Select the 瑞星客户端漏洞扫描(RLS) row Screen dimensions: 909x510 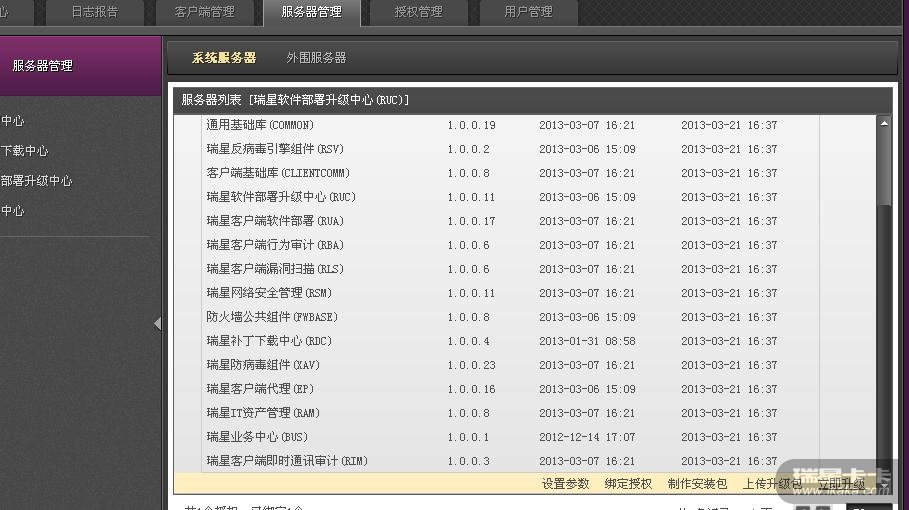pyautogui.click(x=510, y=269)
